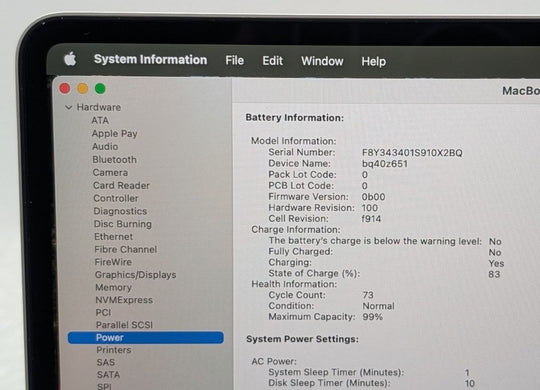Screen dimensions: 540x390
Task: Select Diagnostics in the sidebar
Action: [120, 211]
